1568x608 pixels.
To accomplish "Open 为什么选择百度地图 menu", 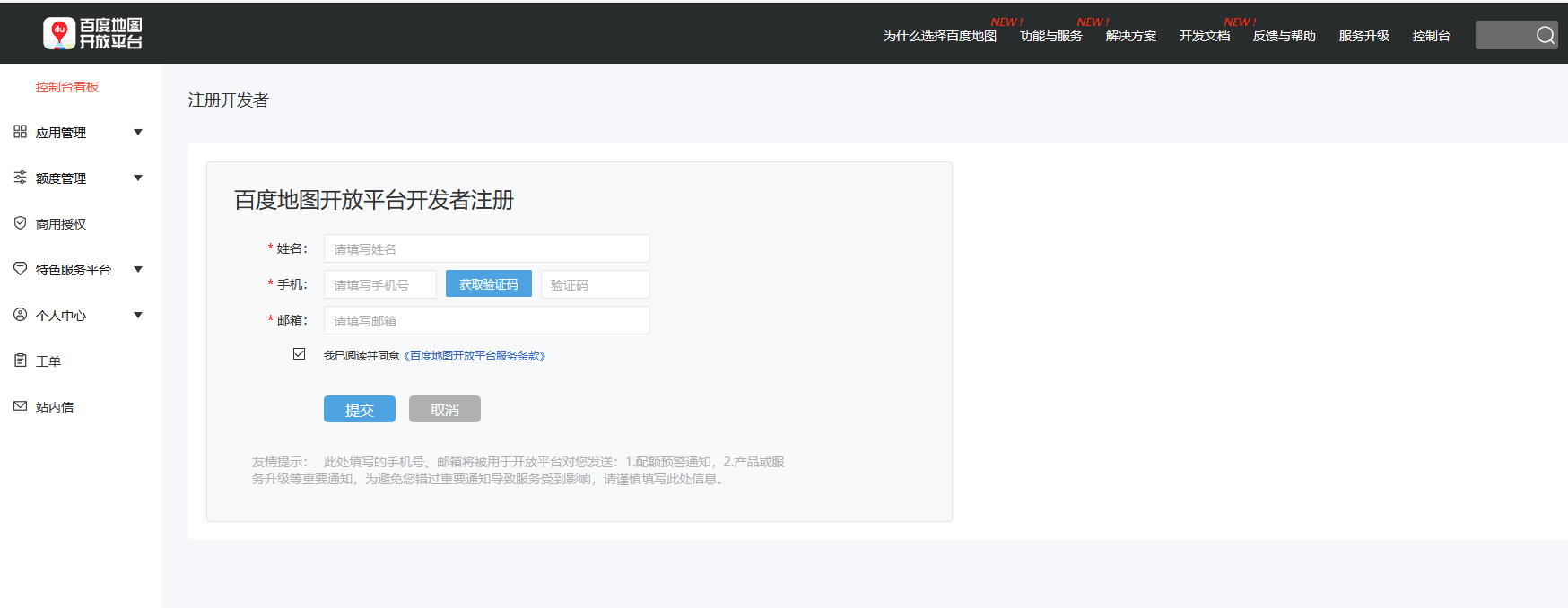I will point(939,36).
